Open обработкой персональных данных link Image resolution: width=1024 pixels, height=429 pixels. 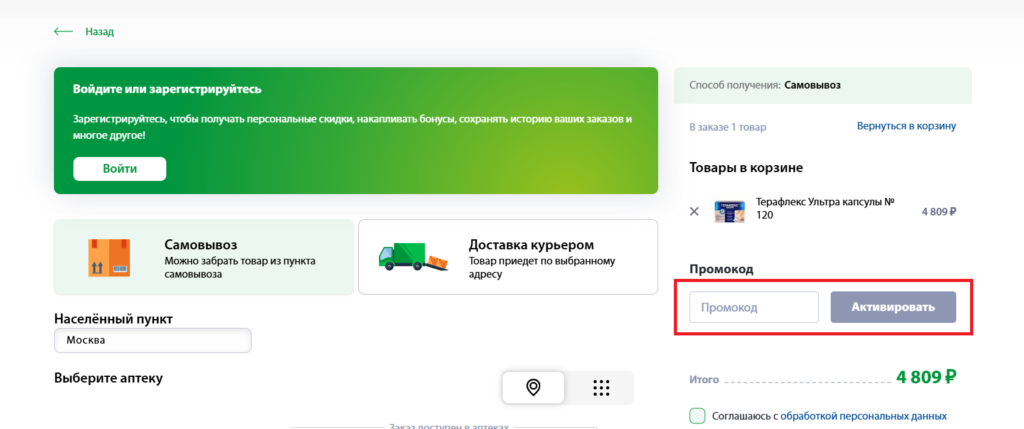click(x=863, y=416)
